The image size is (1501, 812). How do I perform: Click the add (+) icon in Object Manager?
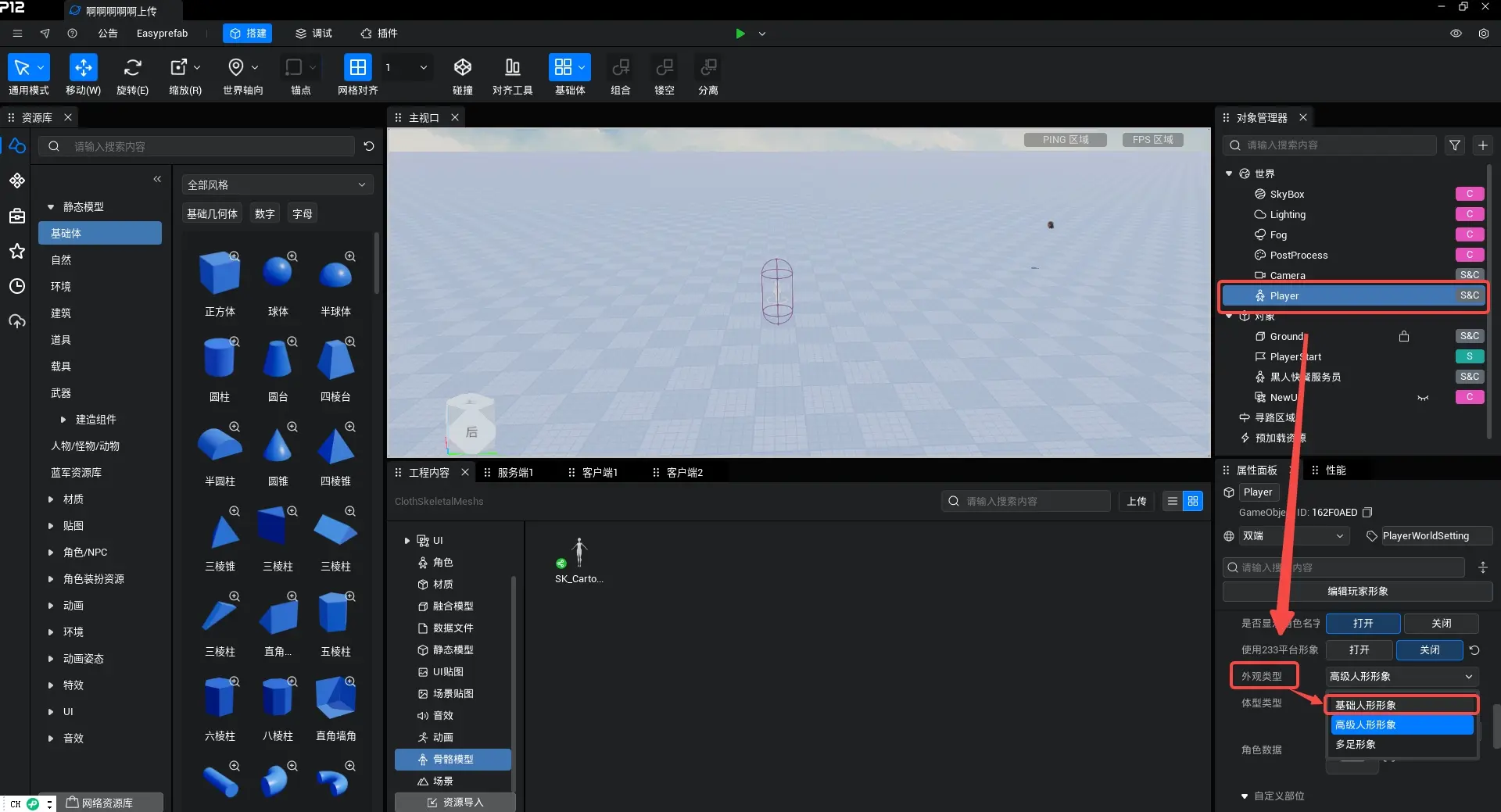(x=1482, y=145)
